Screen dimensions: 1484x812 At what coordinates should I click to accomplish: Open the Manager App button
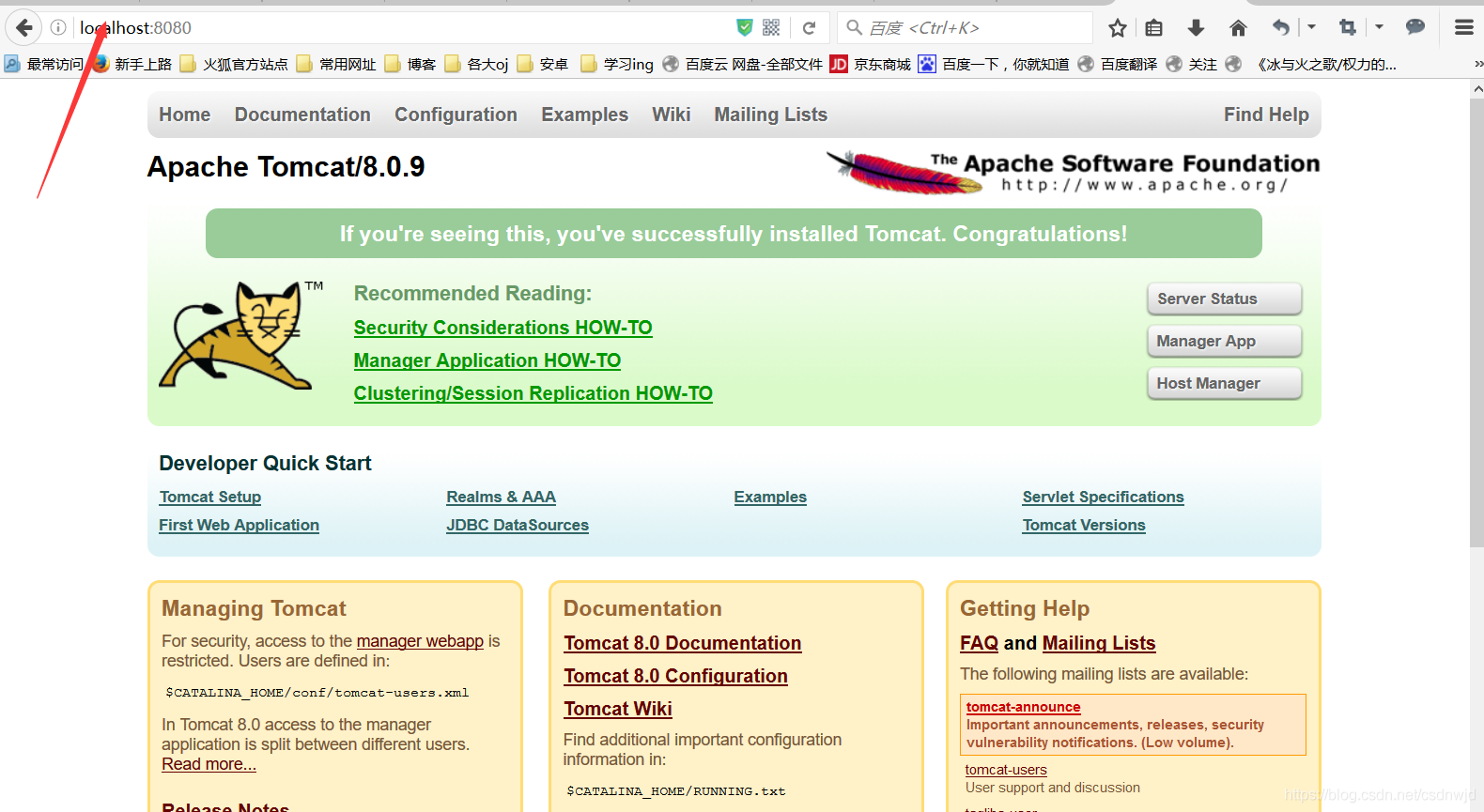tap(1224, 341)
